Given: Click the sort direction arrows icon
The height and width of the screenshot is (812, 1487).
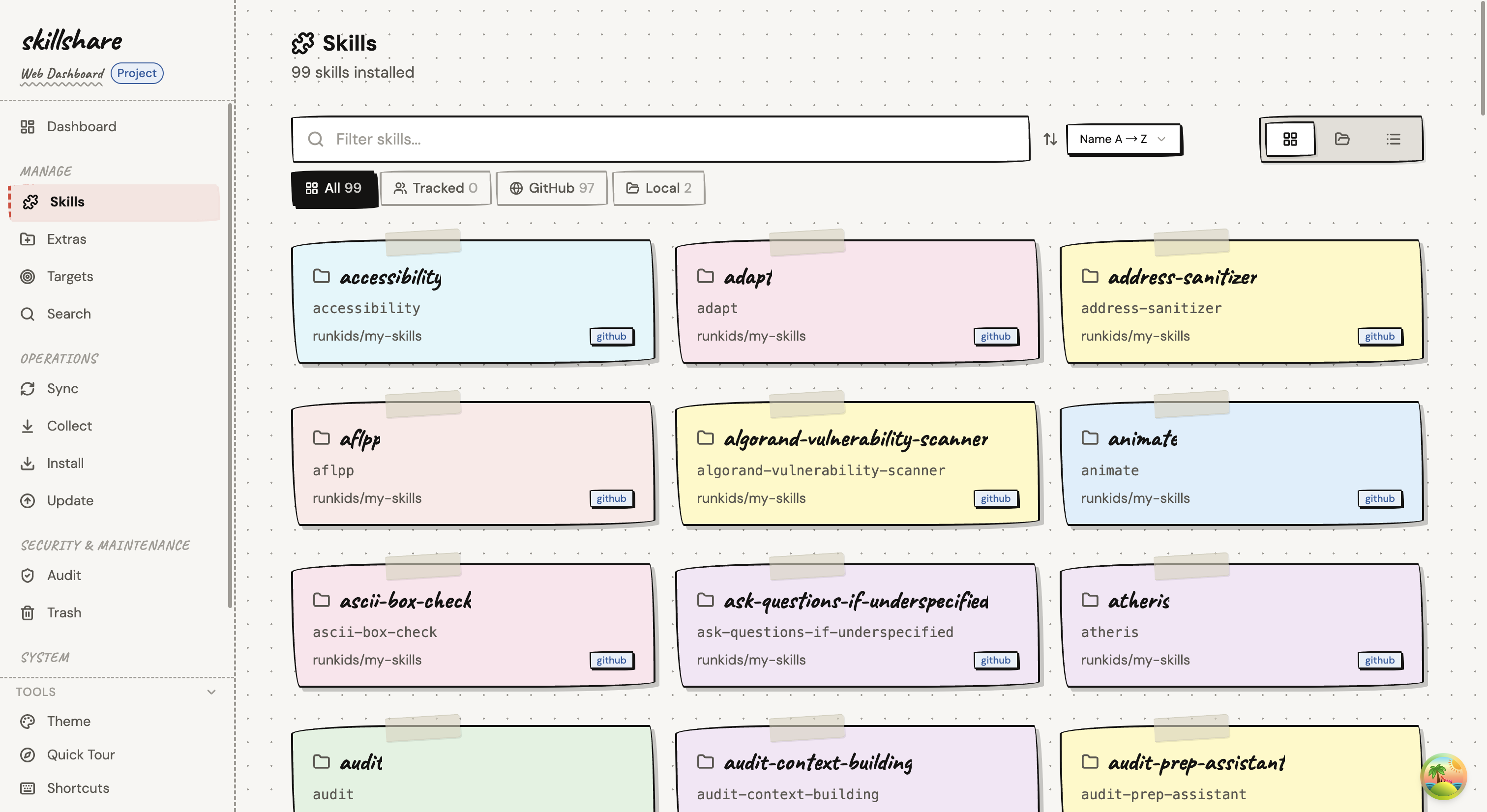Looking at the screenshot, I should tap(1050, 139).
